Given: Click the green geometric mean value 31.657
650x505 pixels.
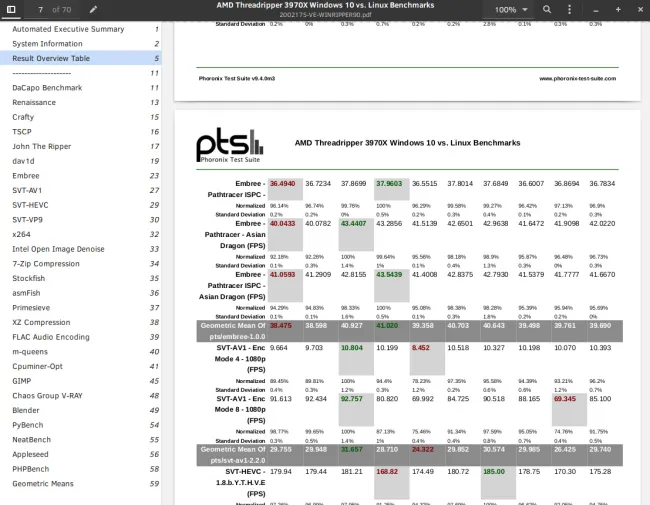Looking at the screenshot, I should [x=352, y=449].
